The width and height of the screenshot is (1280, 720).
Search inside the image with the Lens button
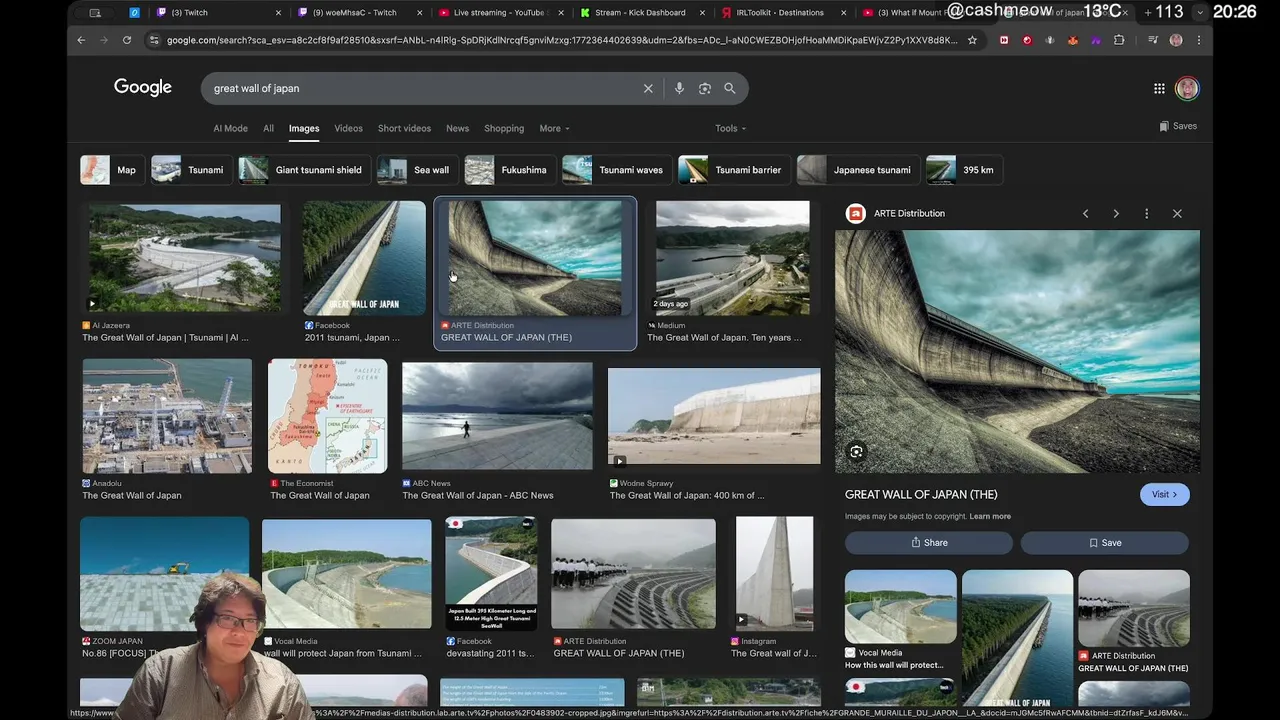coord(856,452)
